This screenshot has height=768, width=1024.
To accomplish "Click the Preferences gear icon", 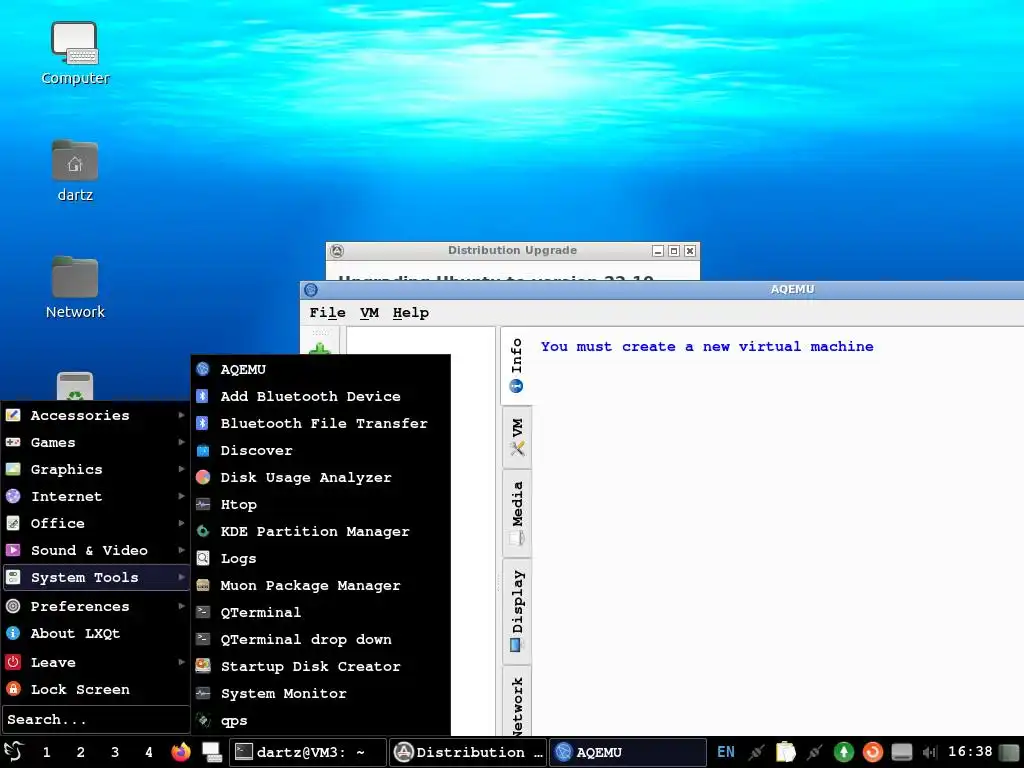I will click(13, 606).
